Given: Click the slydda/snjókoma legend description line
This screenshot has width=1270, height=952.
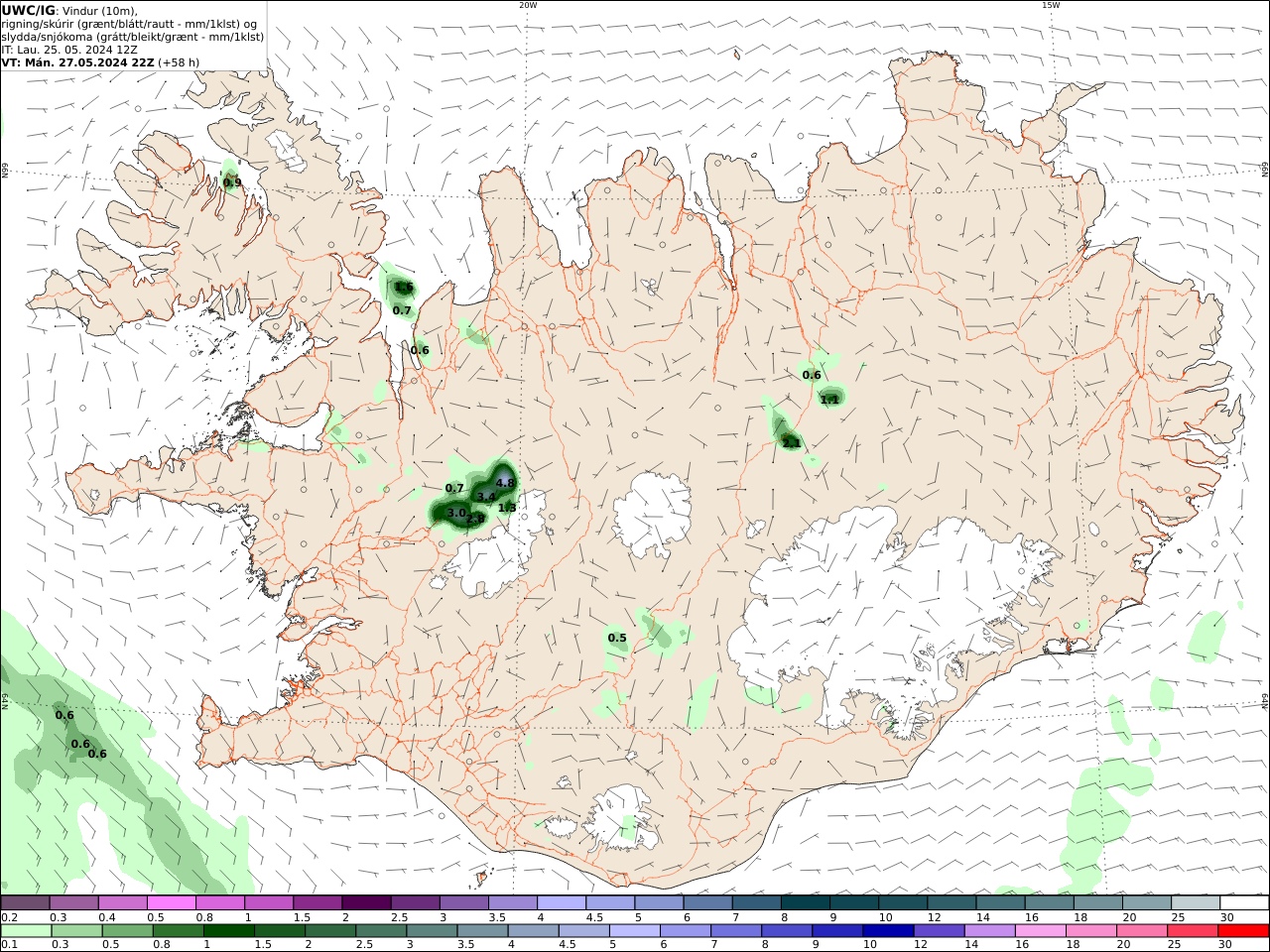Looking at the screenshot, I should 133,37.
